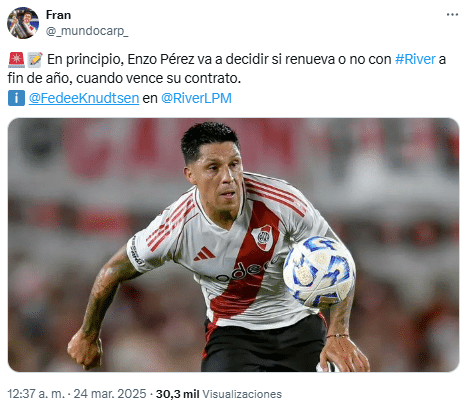Open the display name Fran
Viewport: 467px width, 407px height.
tap(58, 15)
